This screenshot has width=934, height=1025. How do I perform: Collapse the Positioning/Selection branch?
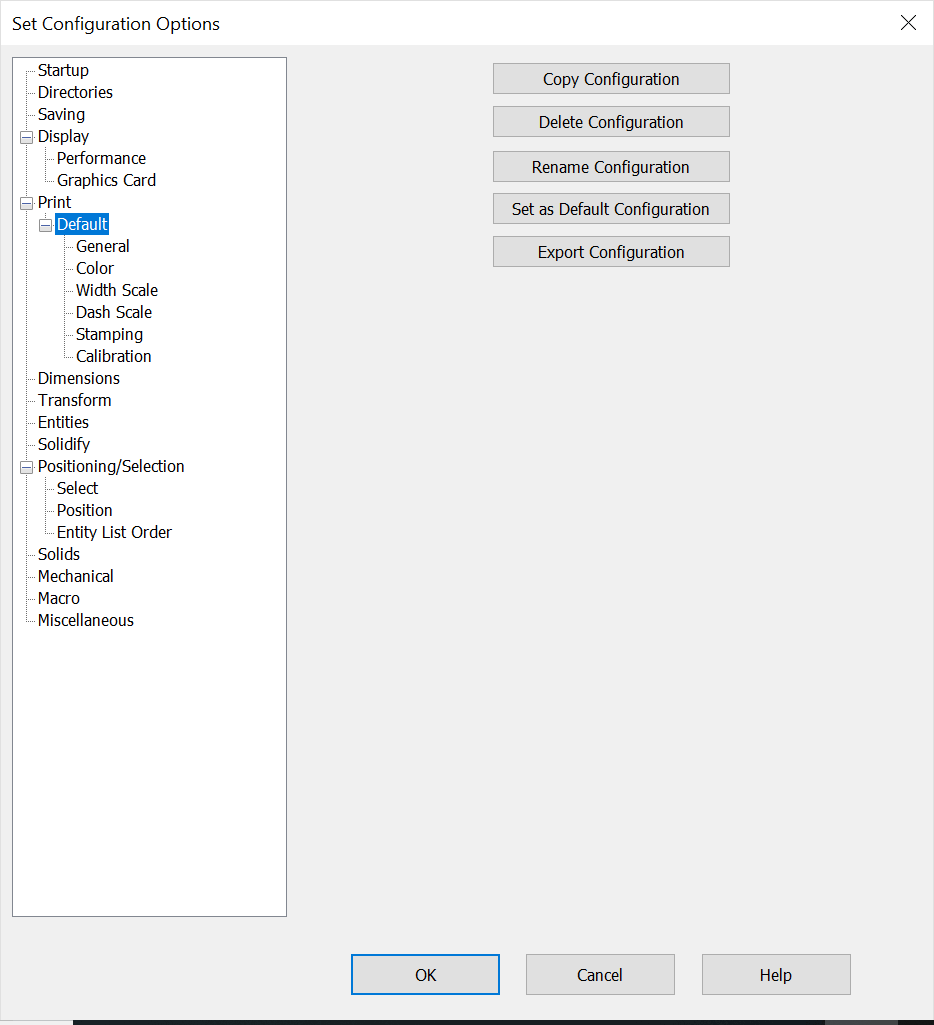tap(26, 466)
